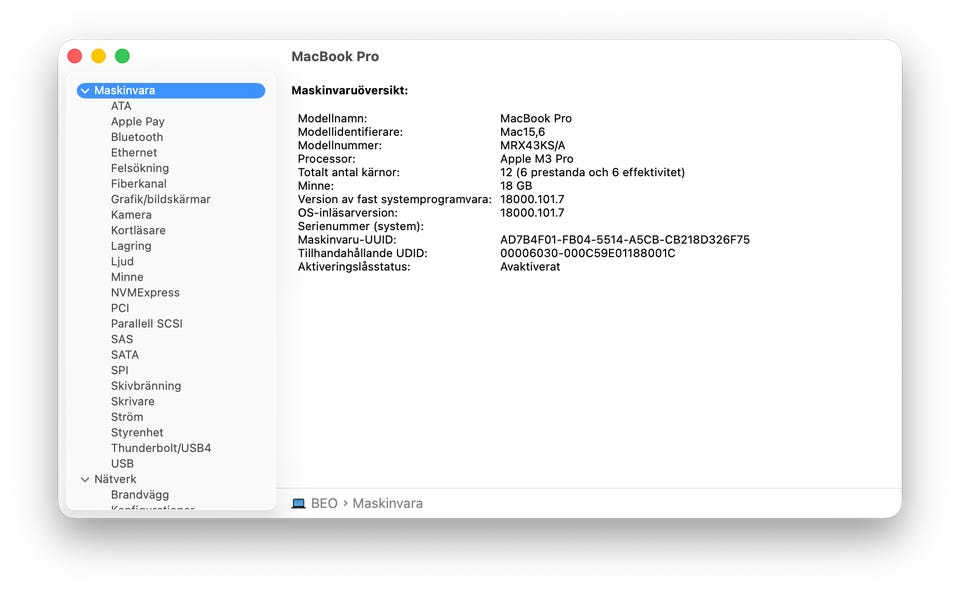Select ATA in the sidebar
960x595 pixels.
tap(121, 106)
